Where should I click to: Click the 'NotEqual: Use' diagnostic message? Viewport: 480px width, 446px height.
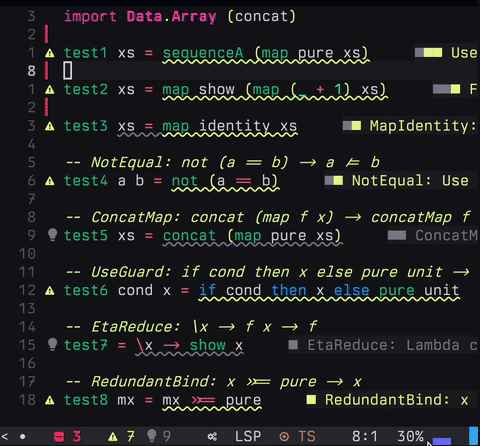pos(410,181)
